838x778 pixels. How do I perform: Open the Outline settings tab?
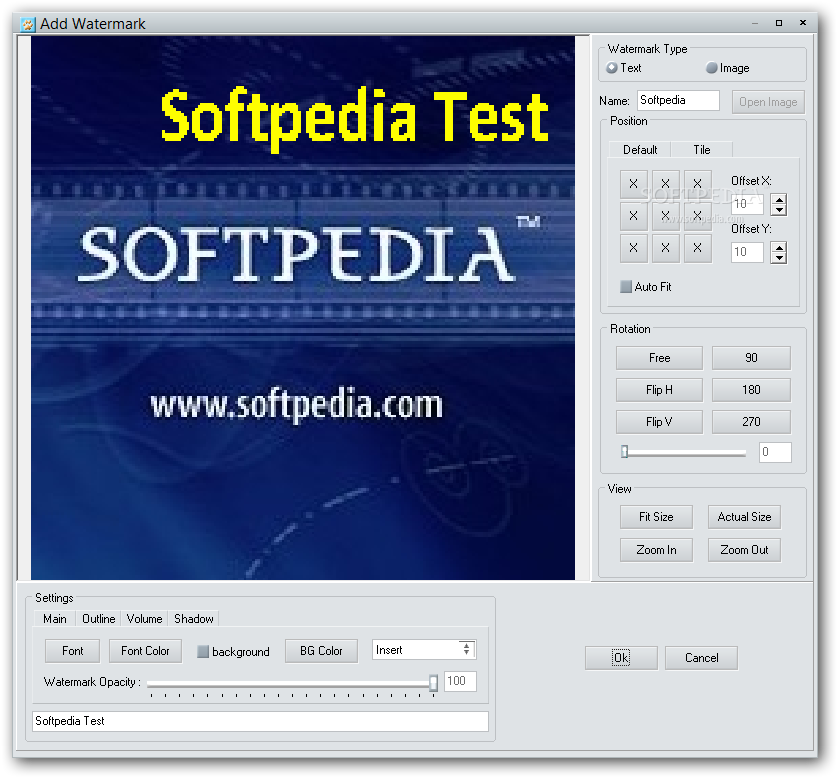coord(98,619)
